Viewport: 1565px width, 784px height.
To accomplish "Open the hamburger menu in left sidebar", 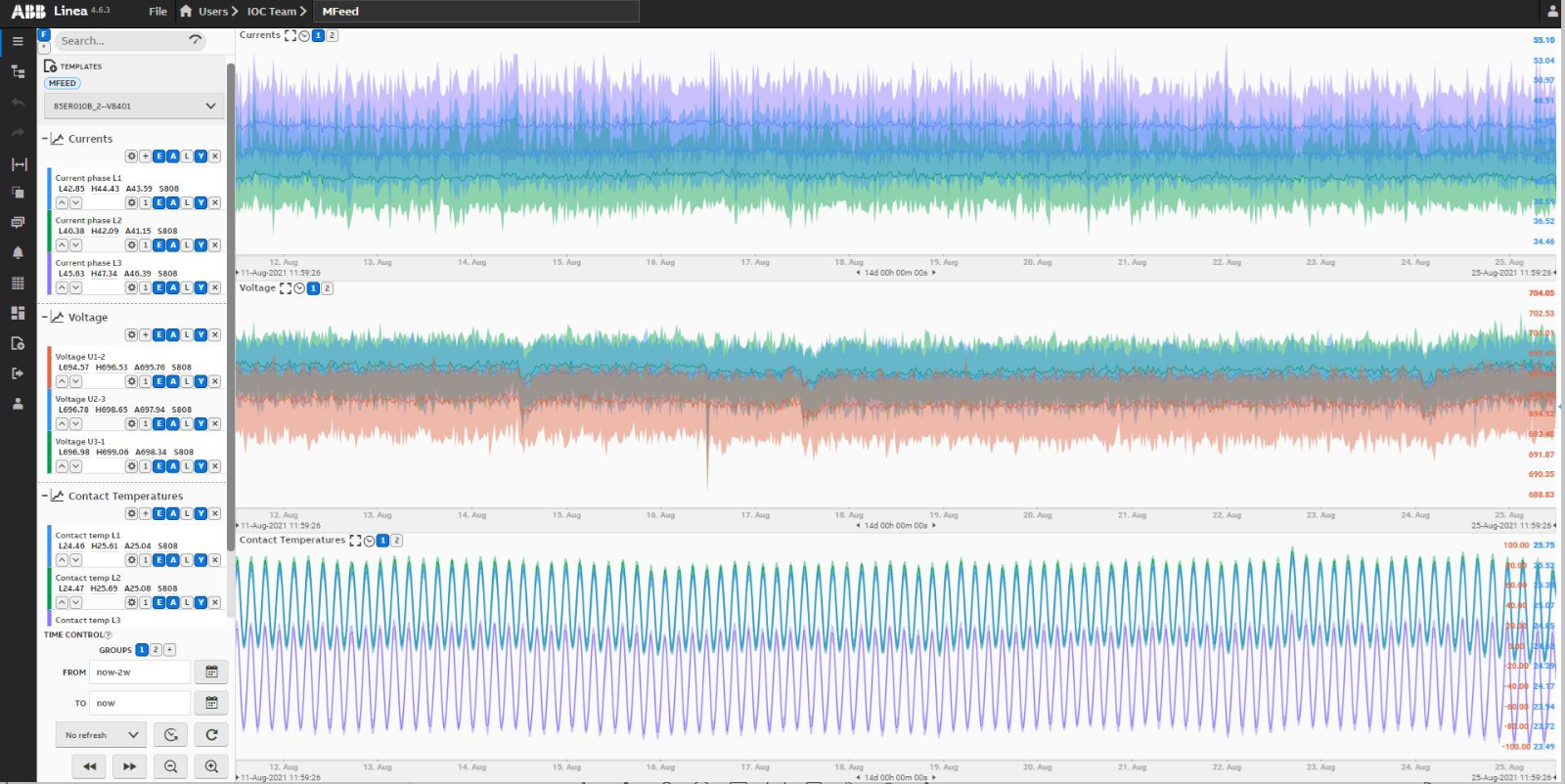I will point(18,41).
